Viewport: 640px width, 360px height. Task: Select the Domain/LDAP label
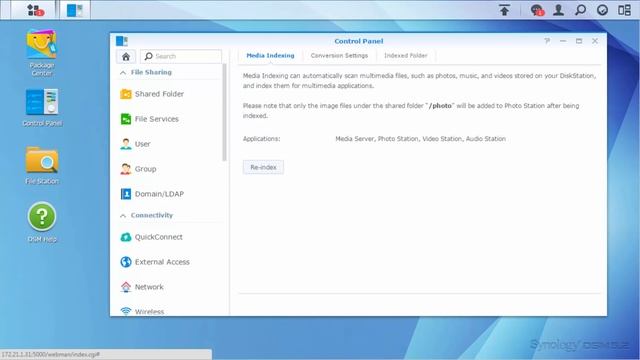[x=159, y=194]
